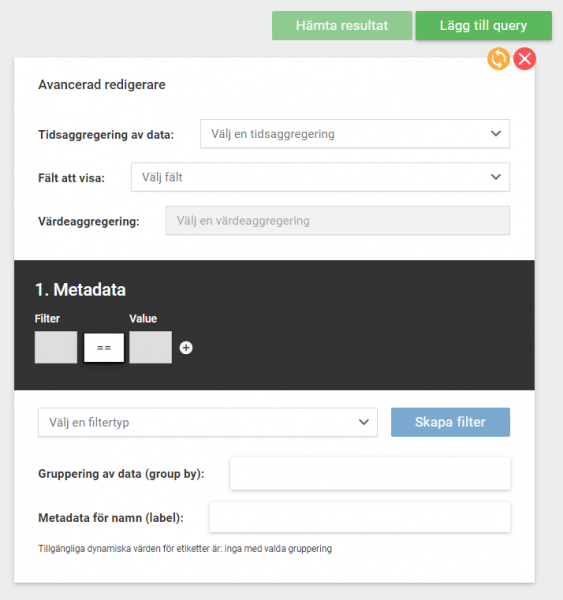Open the Tidsaggregering av data dropdown
The height and width of the screenshot is (600, 563).
pos(355,134)
